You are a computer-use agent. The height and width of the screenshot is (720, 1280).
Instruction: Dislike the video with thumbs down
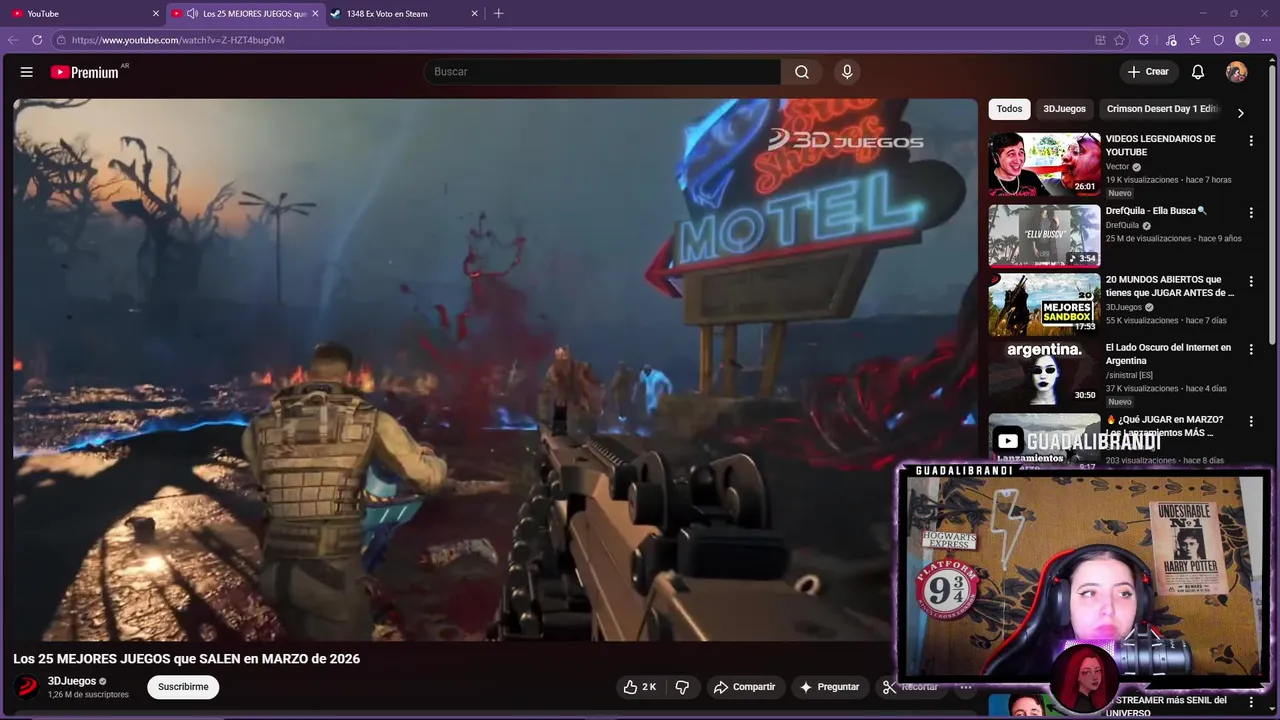(682, 687)
